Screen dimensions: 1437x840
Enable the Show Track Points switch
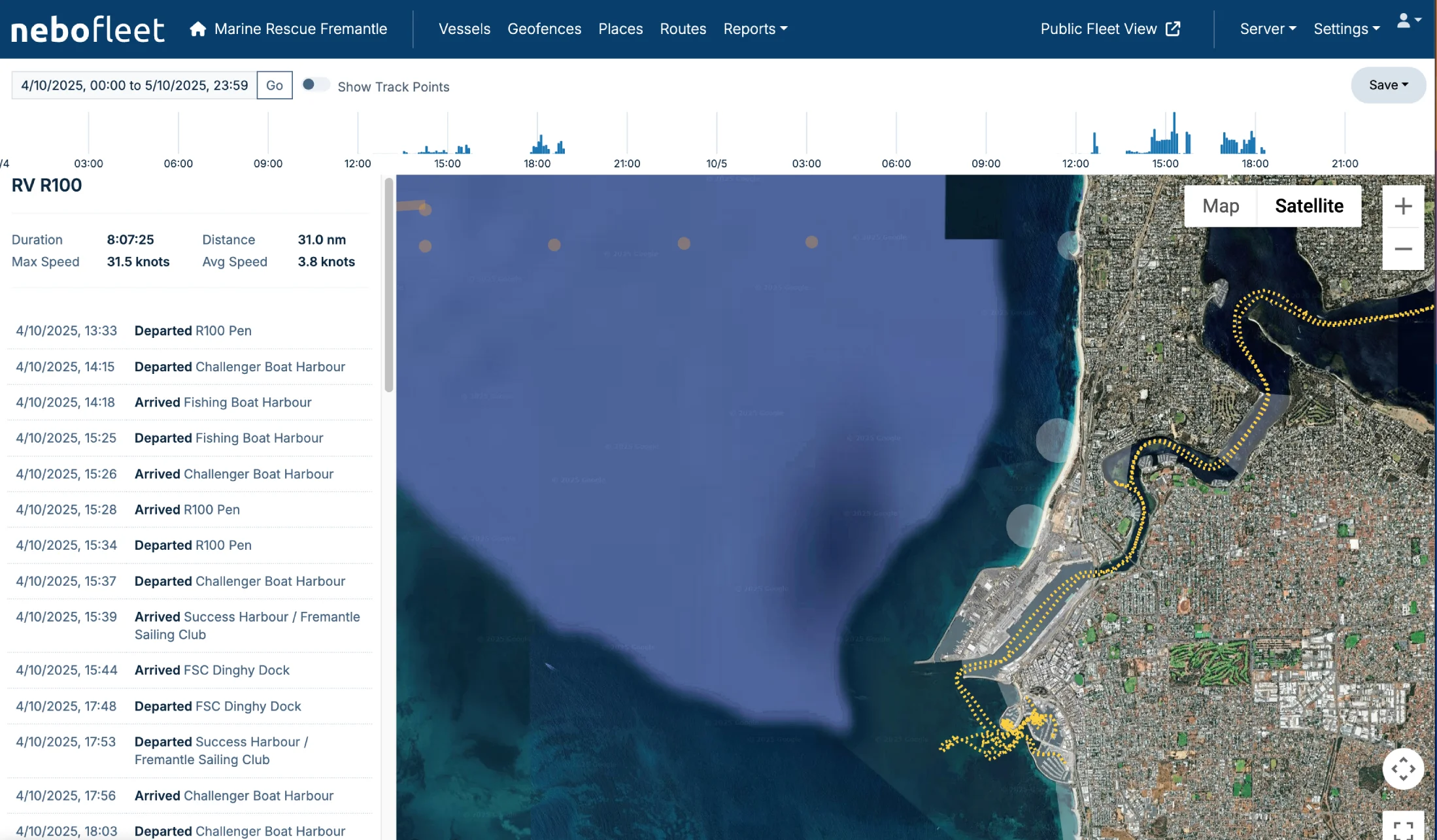314,85
